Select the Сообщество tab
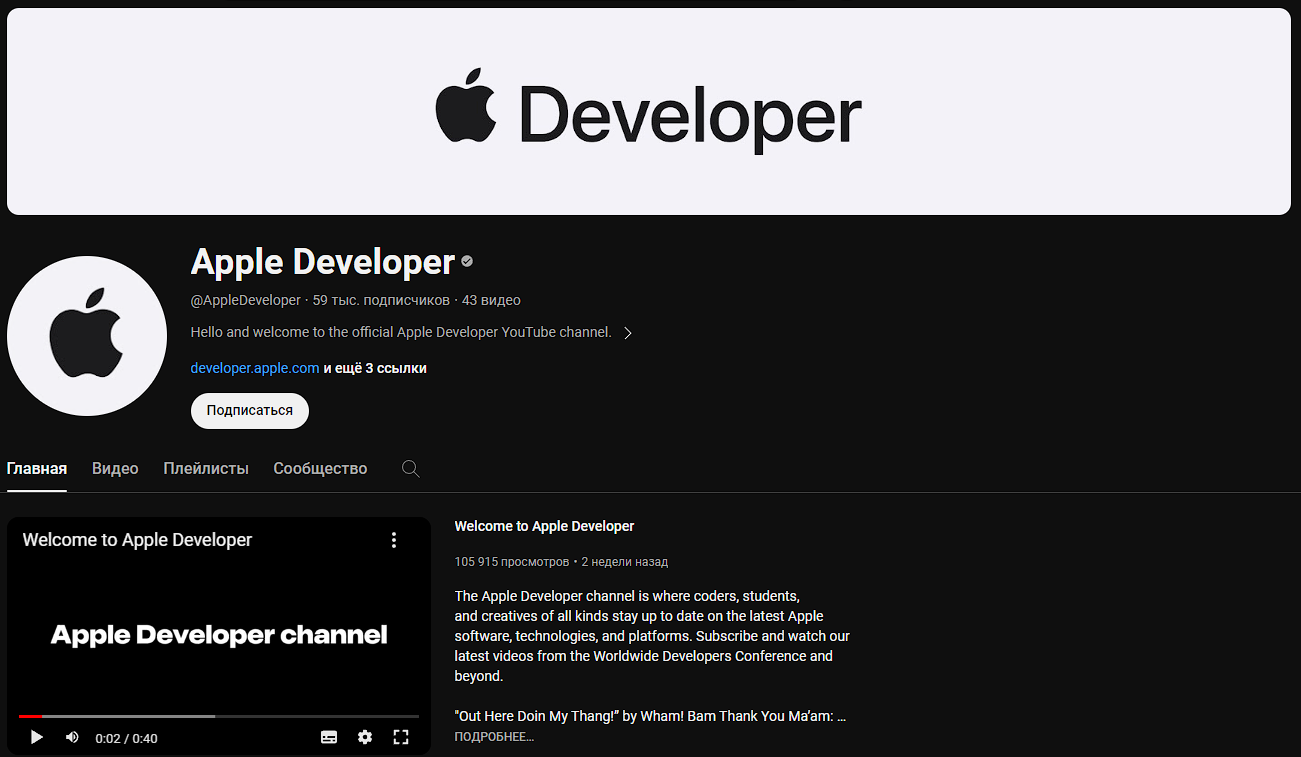Image resolution: width=1301 pixels, height=757 pixels. pos(319,468)
